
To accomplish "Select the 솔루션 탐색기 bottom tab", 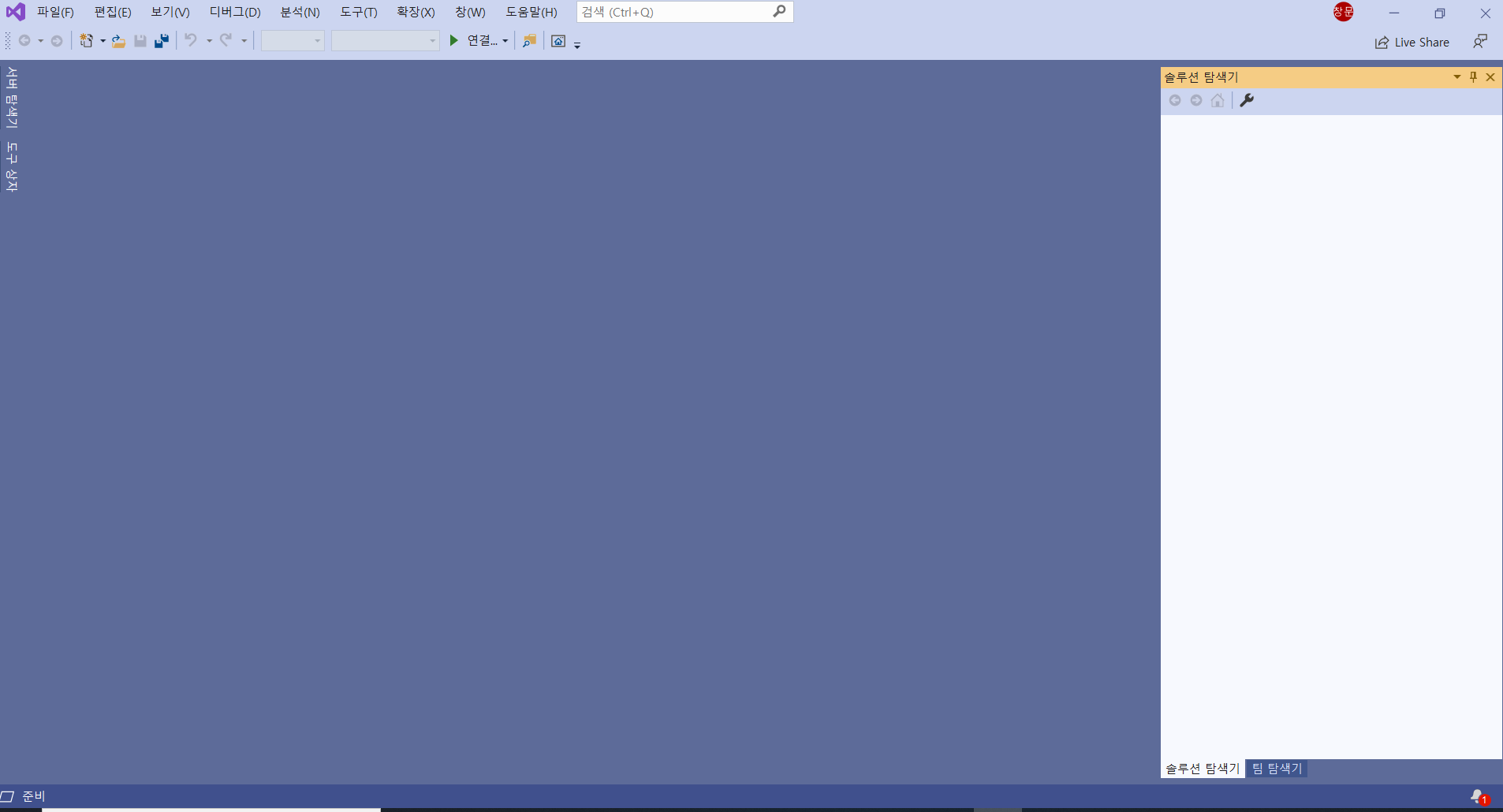I will pyautogui.click(x=1203, y=769).
